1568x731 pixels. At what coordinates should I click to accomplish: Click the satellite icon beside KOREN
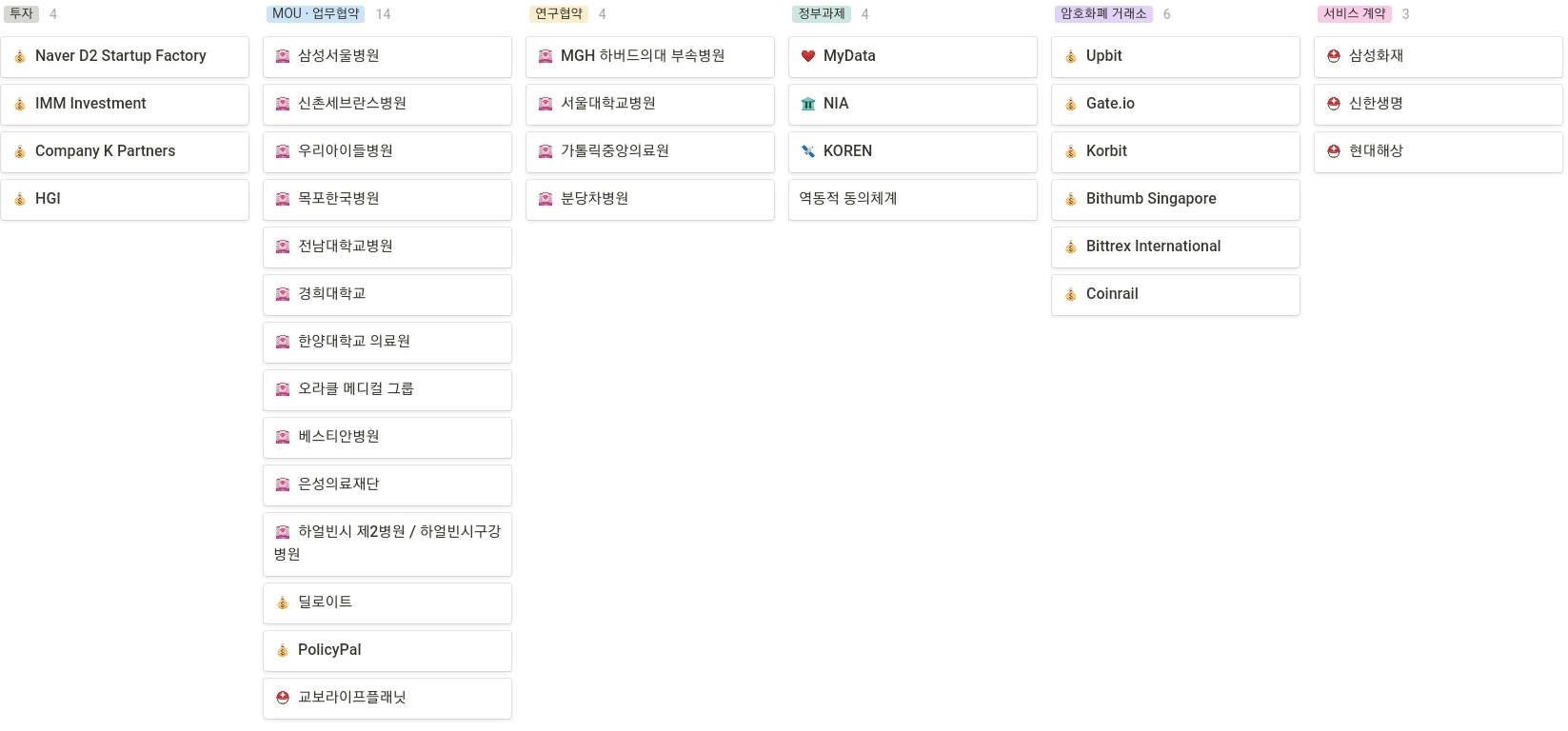[808, 151]
